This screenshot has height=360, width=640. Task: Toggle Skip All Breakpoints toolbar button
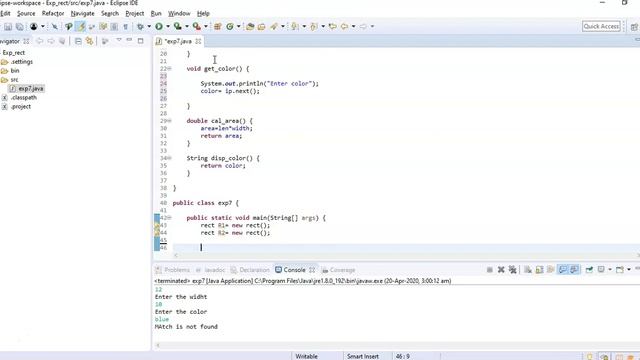(x=54, y=27)
